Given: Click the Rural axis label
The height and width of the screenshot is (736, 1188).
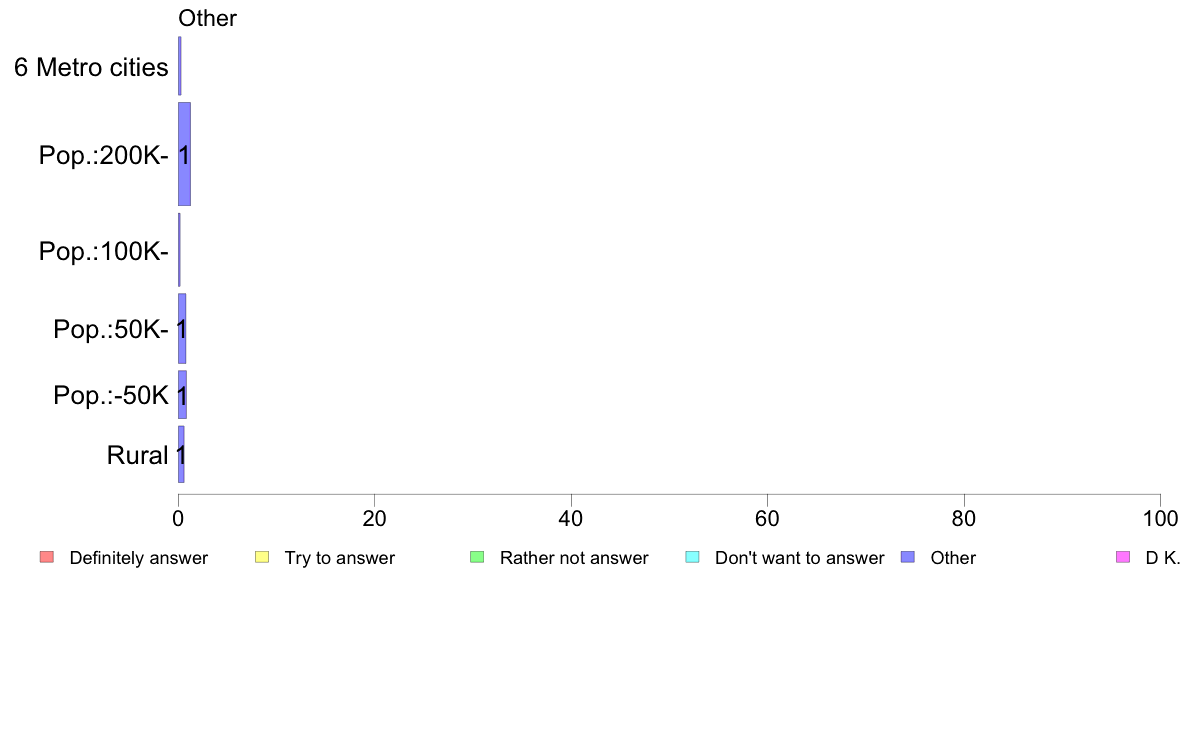Looking at the screenshot, I should pos(137,456).
